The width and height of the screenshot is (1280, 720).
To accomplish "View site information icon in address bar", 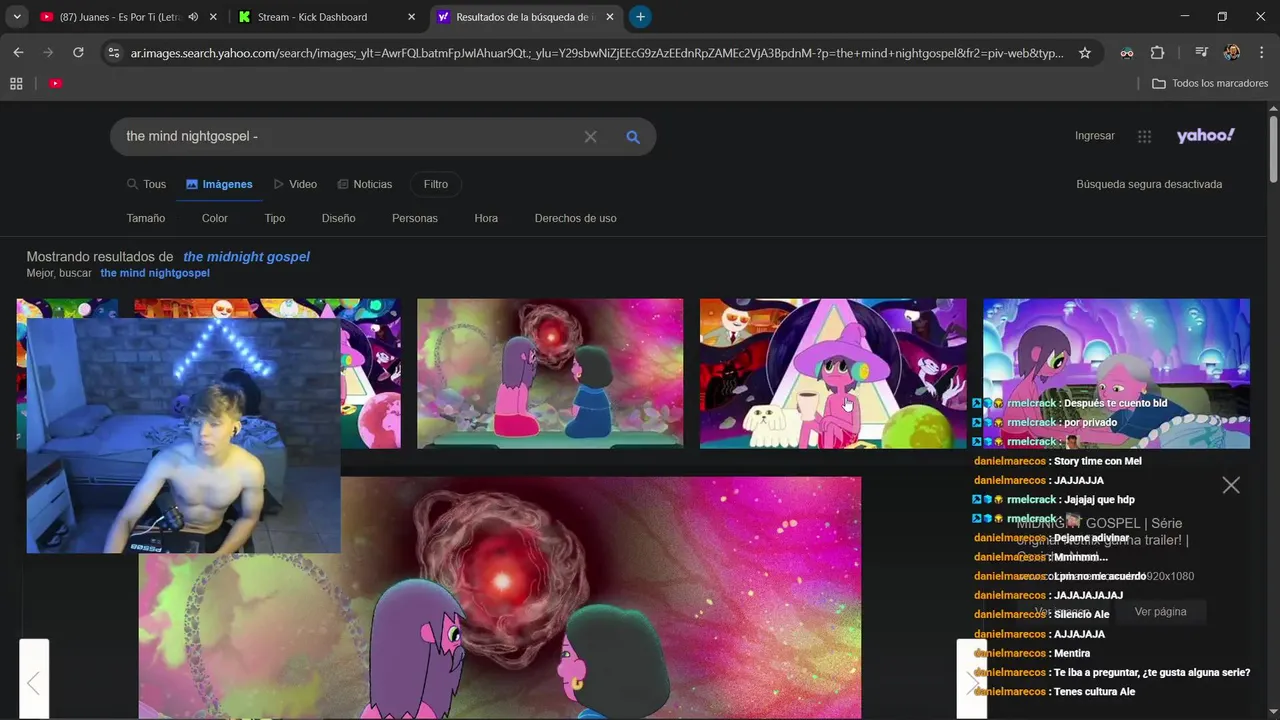I will (x=114, y=53).
